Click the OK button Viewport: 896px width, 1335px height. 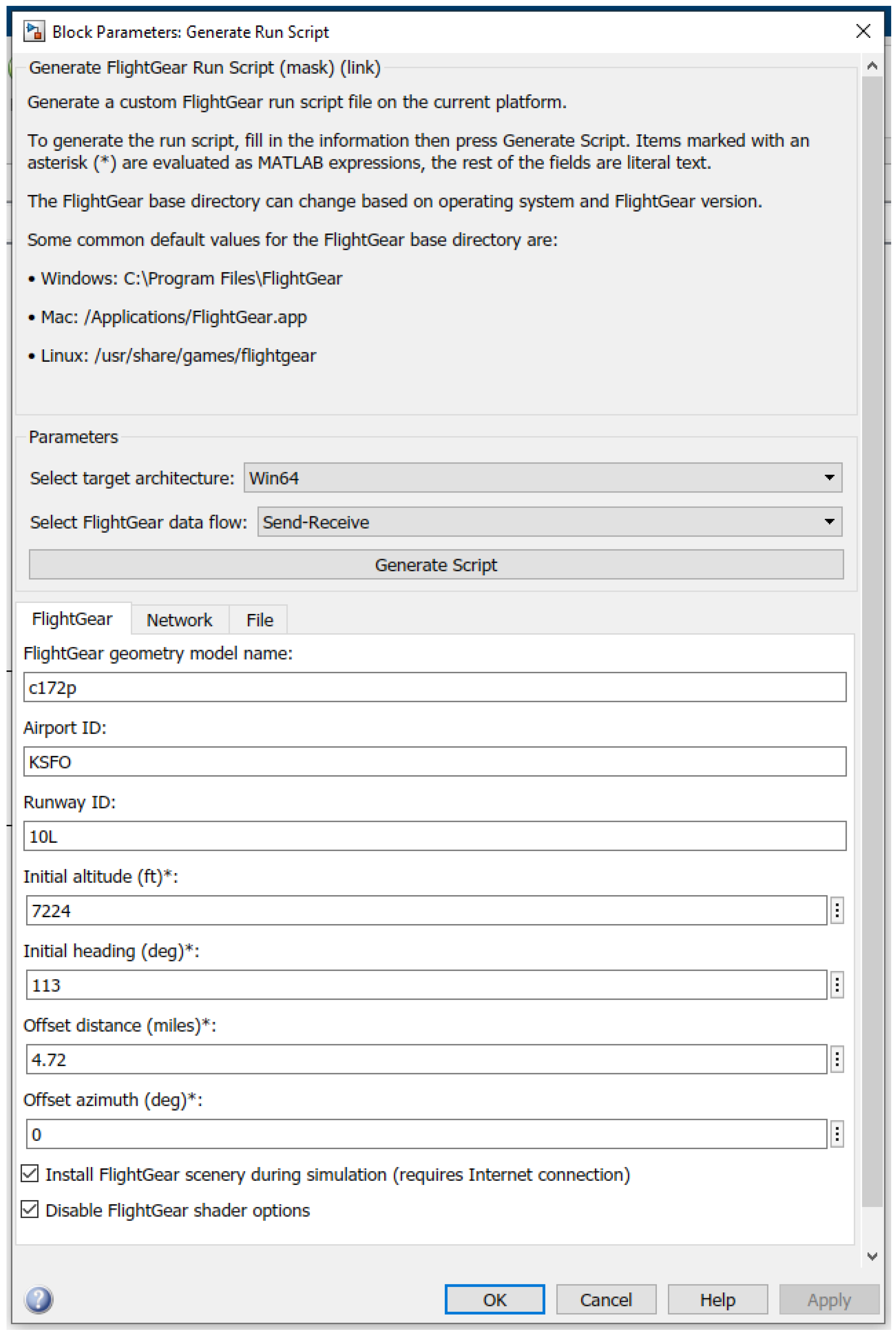coord(494,1299)
